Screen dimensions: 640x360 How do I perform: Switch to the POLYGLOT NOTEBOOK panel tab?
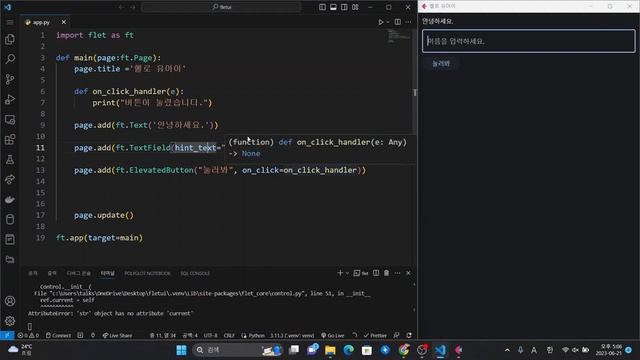[147, 273]
